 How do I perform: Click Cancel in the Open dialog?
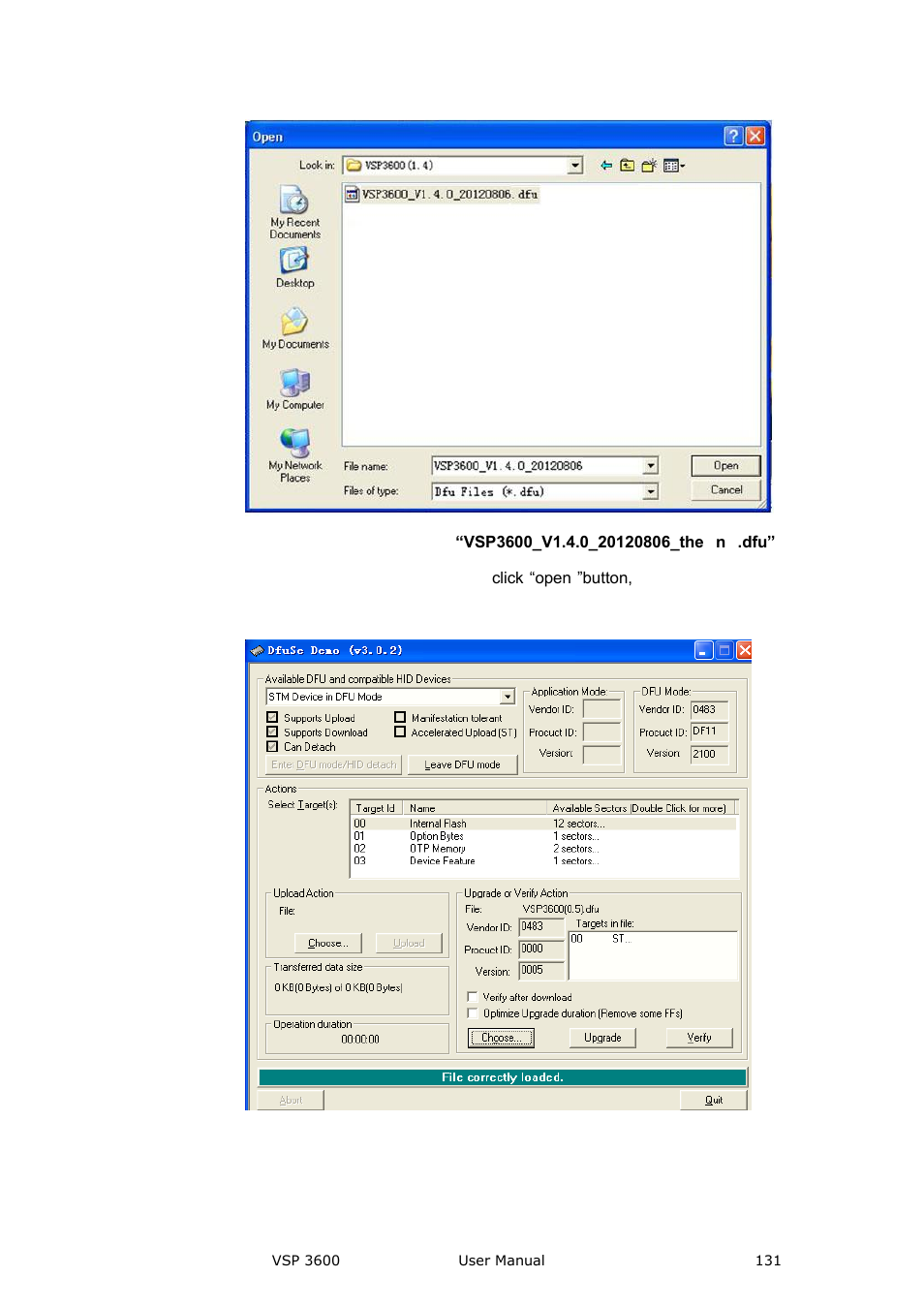725,490
